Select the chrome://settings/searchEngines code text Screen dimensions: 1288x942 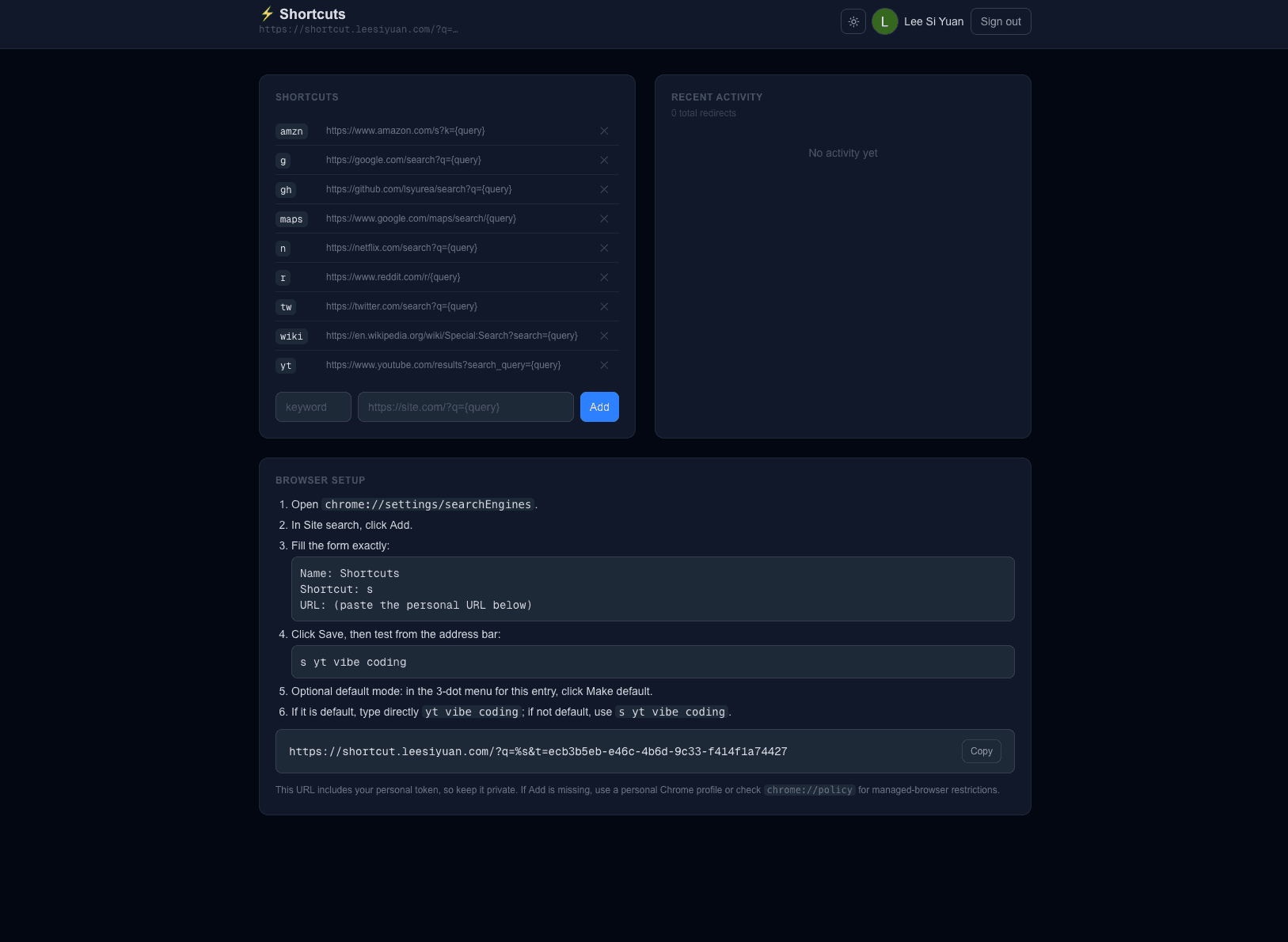coord(428,504)
